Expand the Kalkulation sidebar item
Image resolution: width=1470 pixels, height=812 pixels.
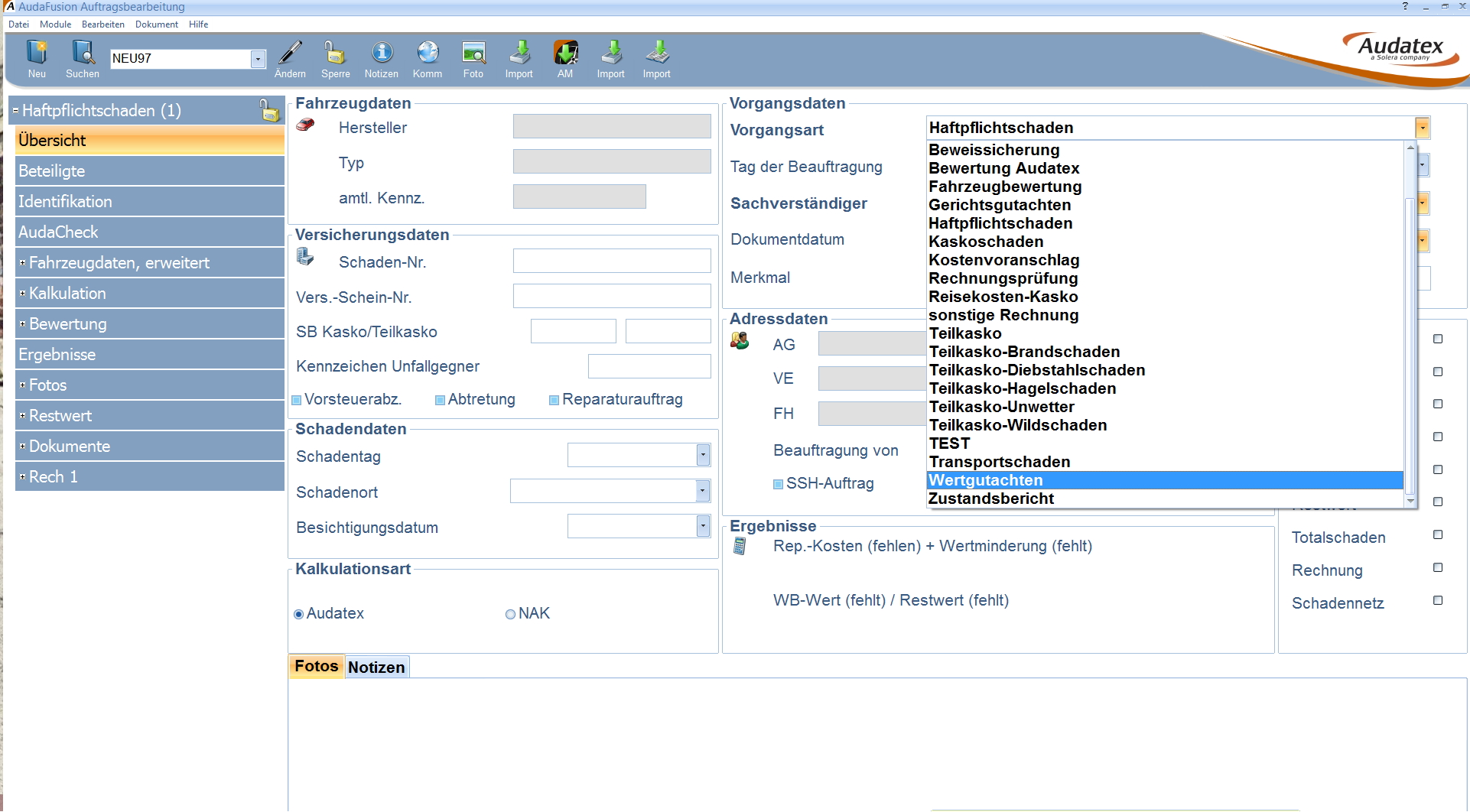(x=22, y=293)
